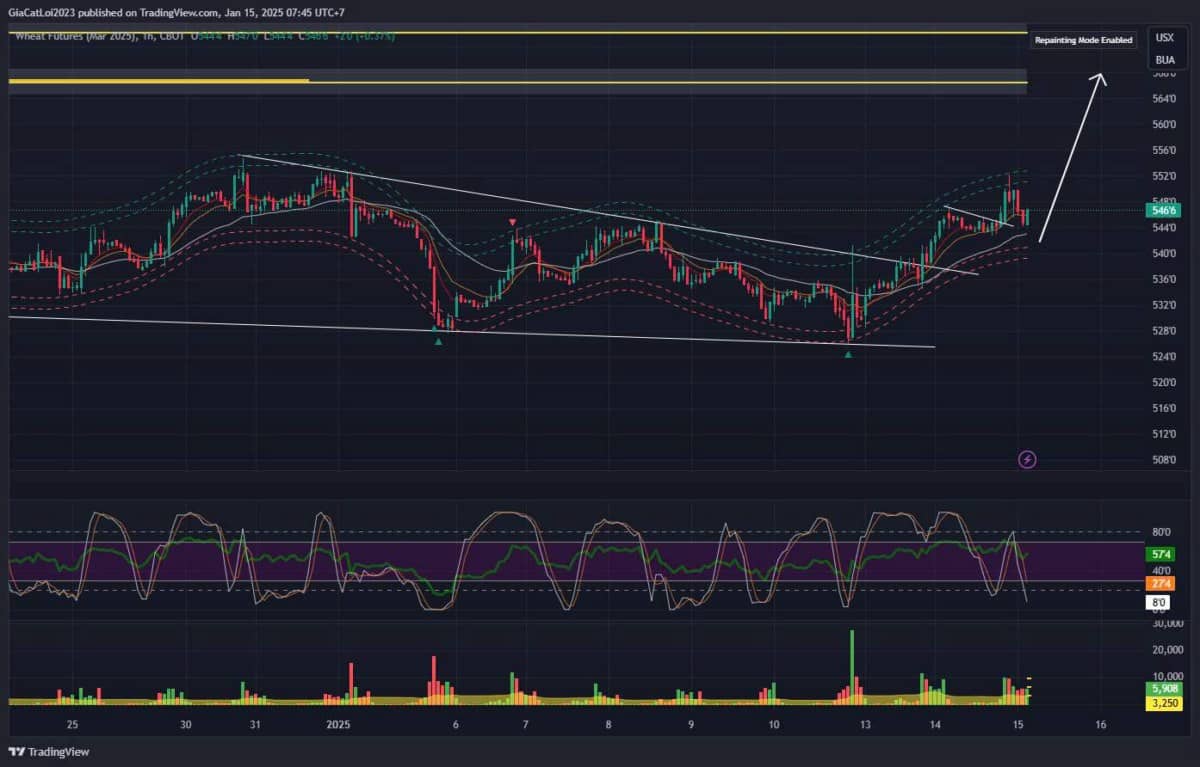
Task: Click the 'Repainting Mode Enabled' label
Action: [x=1084, y=41]
